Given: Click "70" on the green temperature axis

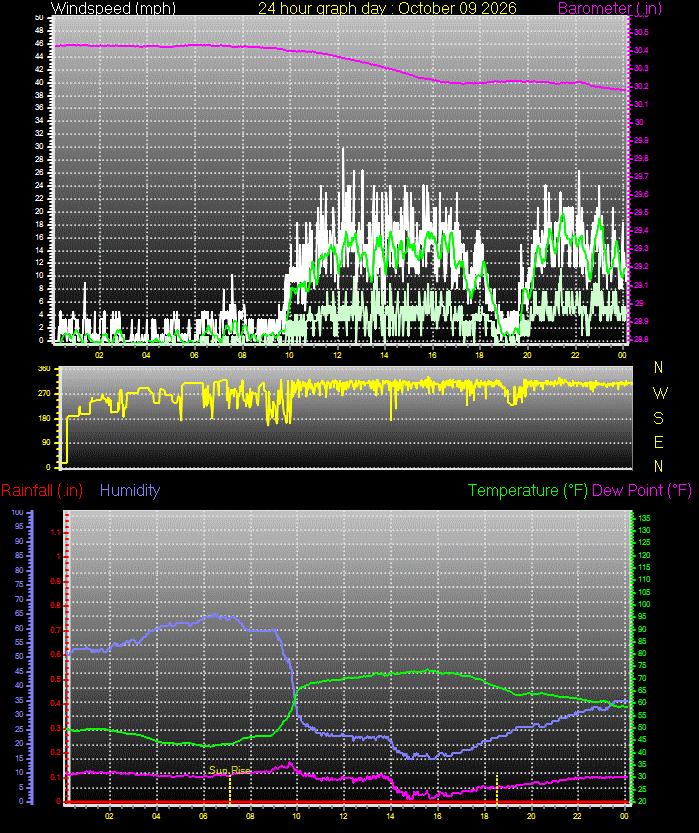Looking at the screenshot, I should click(642, 678).
